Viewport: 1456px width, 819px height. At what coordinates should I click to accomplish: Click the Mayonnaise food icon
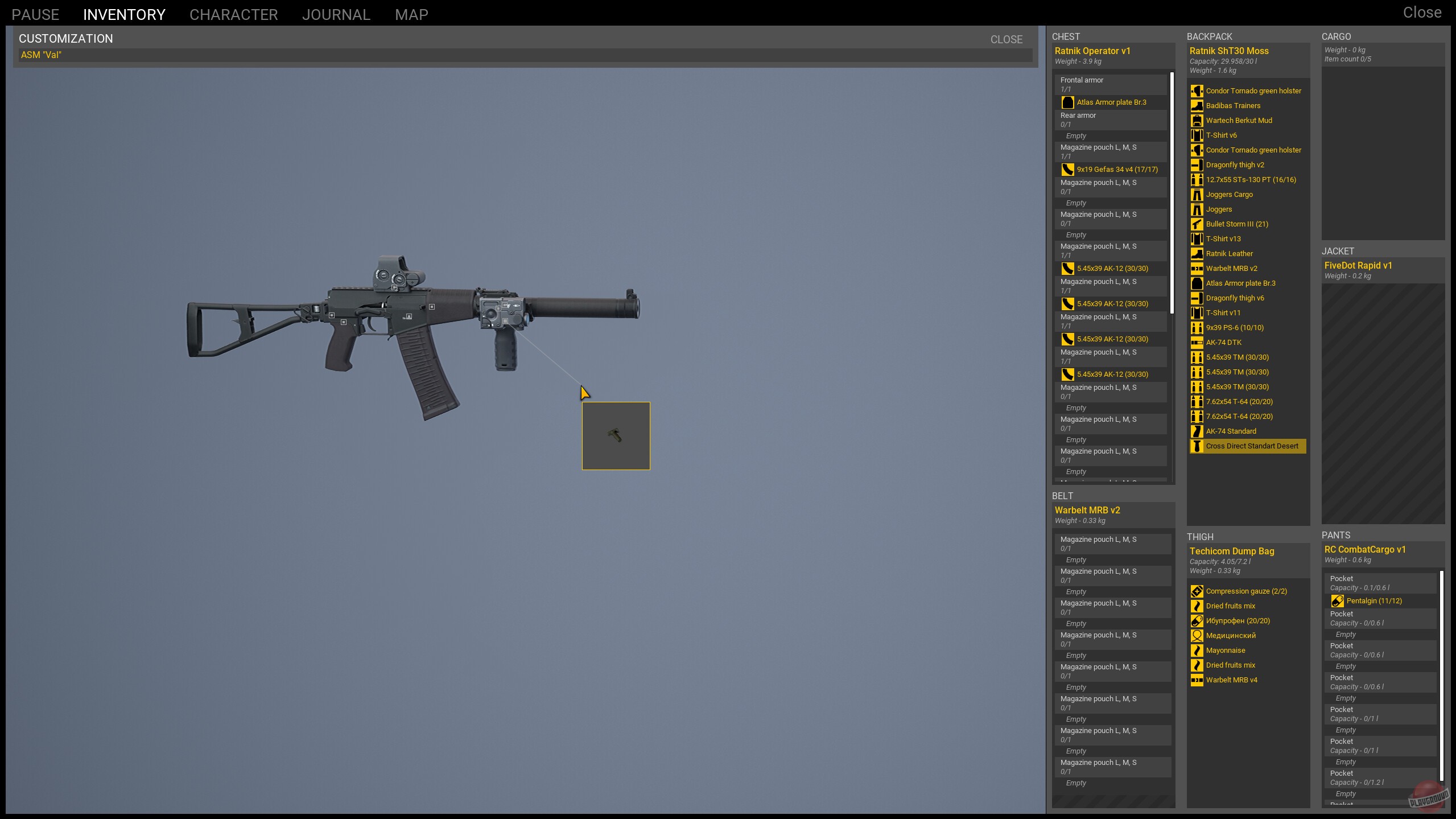pos(1197,651)
